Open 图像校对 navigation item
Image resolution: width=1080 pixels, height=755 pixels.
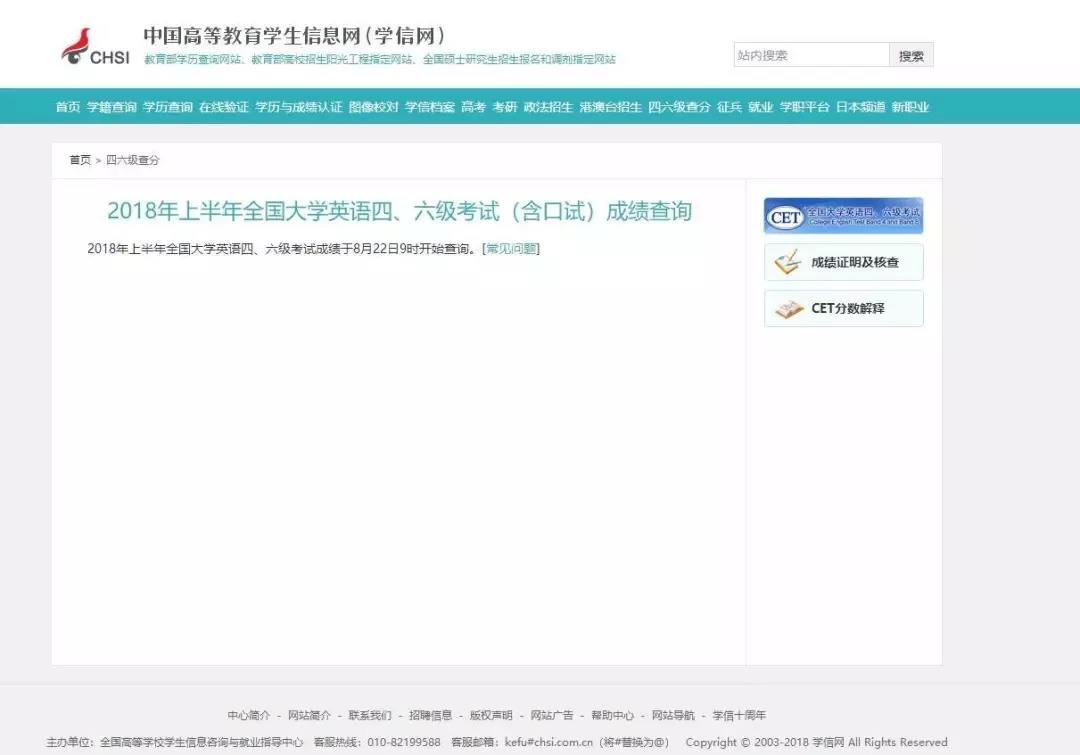tap(373, 107)
